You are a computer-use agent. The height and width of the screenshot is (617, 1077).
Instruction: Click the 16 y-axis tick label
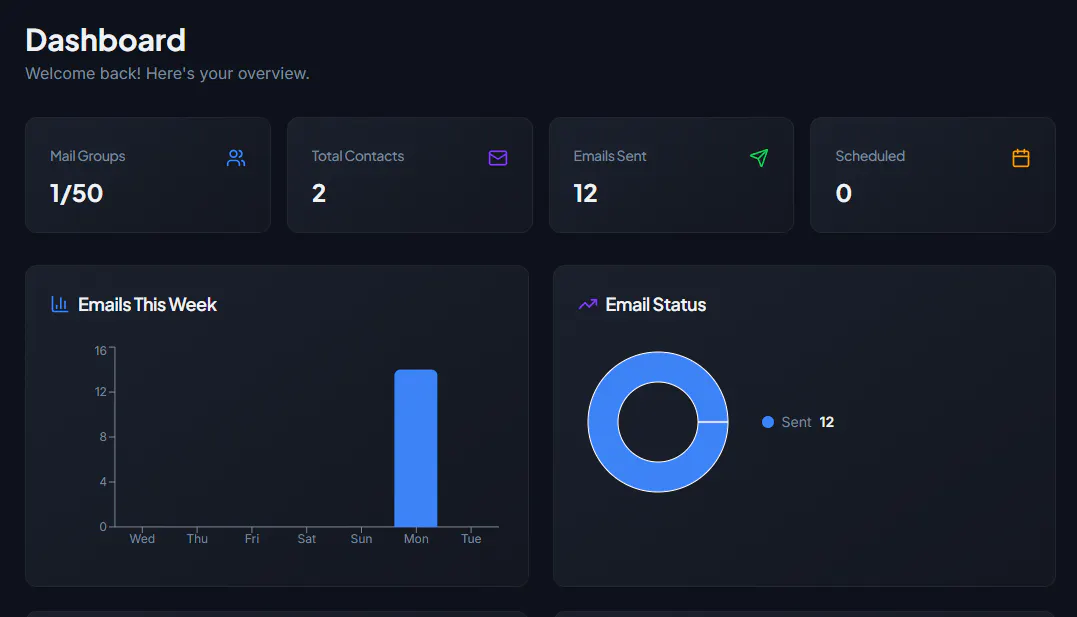[100, 350]
